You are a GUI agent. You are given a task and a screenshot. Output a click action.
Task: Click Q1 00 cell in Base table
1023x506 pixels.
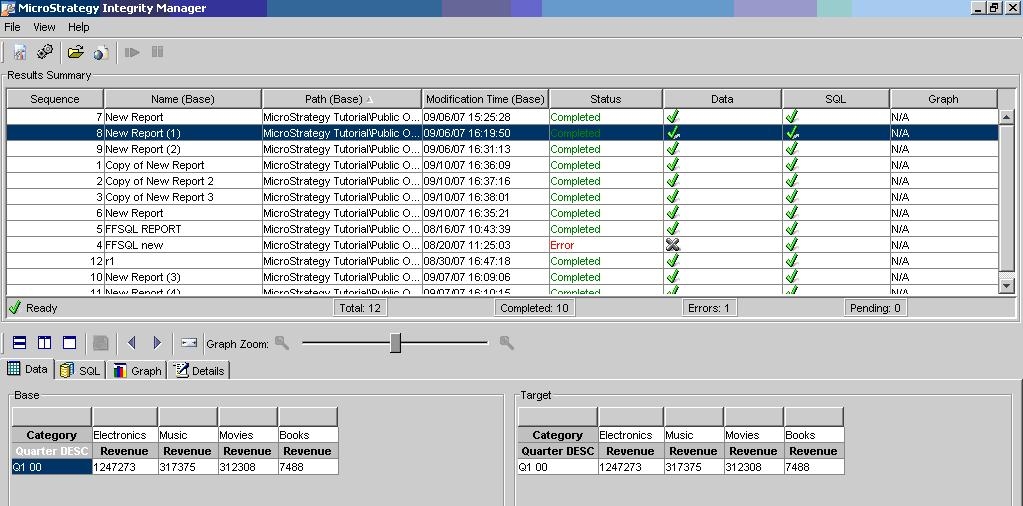click(51, 467)
